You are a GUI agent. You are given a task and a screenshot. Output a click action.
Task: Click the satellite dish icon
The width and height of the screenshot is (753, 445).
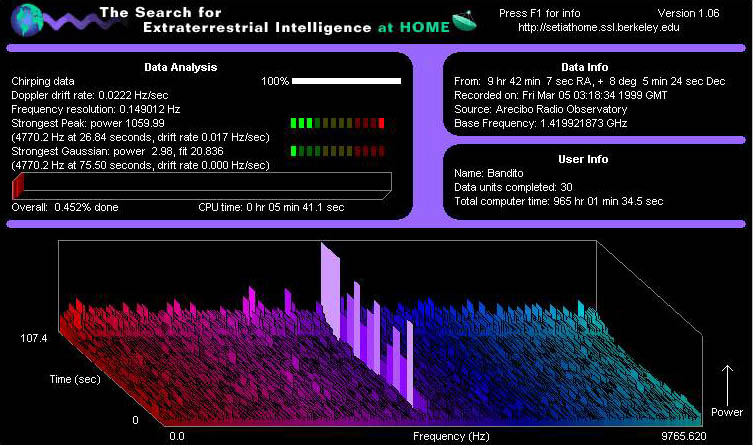click(x=464, y=22)
